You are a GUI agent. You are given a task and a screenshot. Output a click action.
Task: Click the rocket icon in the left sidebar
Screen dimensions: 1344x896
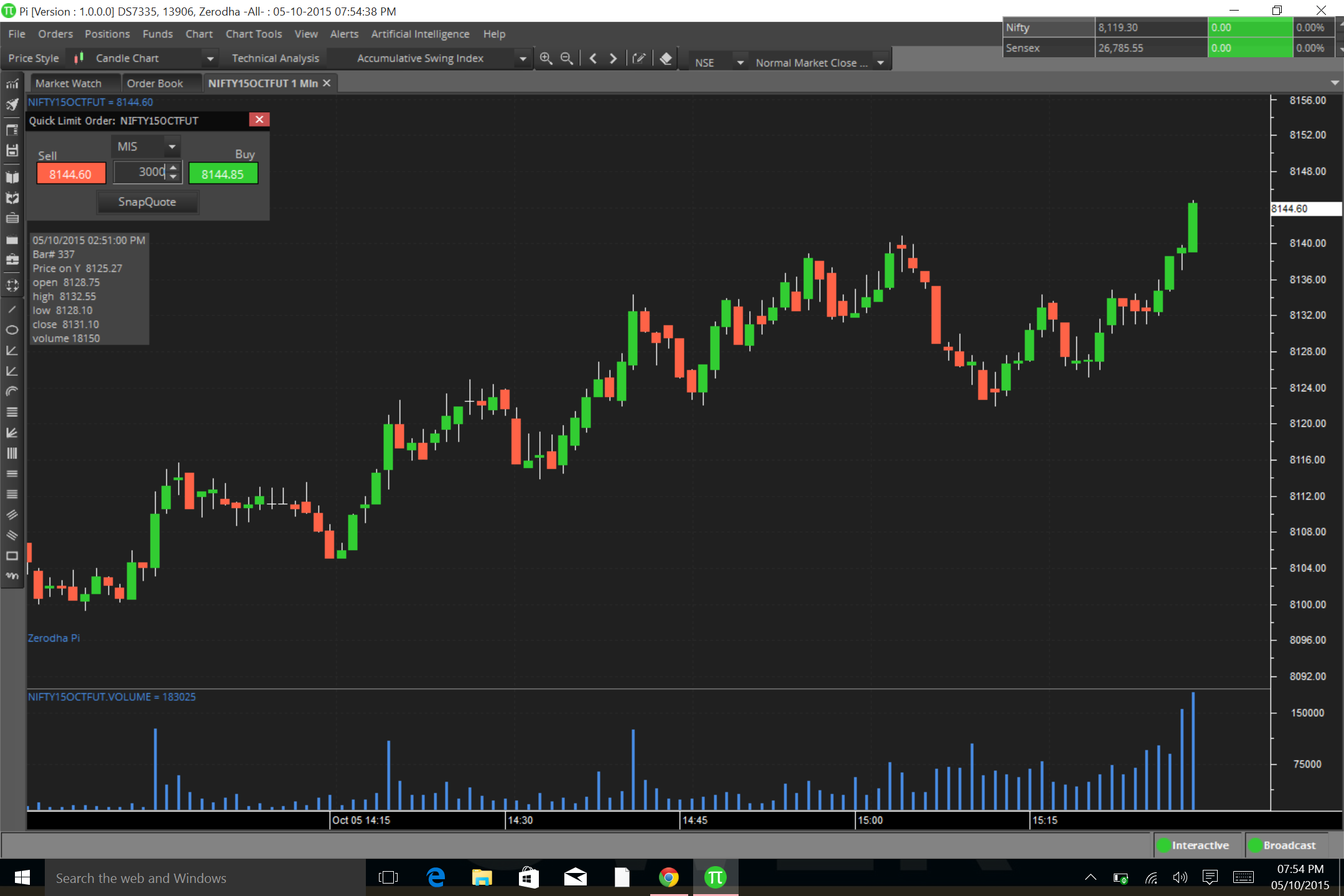tap(12, 105)
